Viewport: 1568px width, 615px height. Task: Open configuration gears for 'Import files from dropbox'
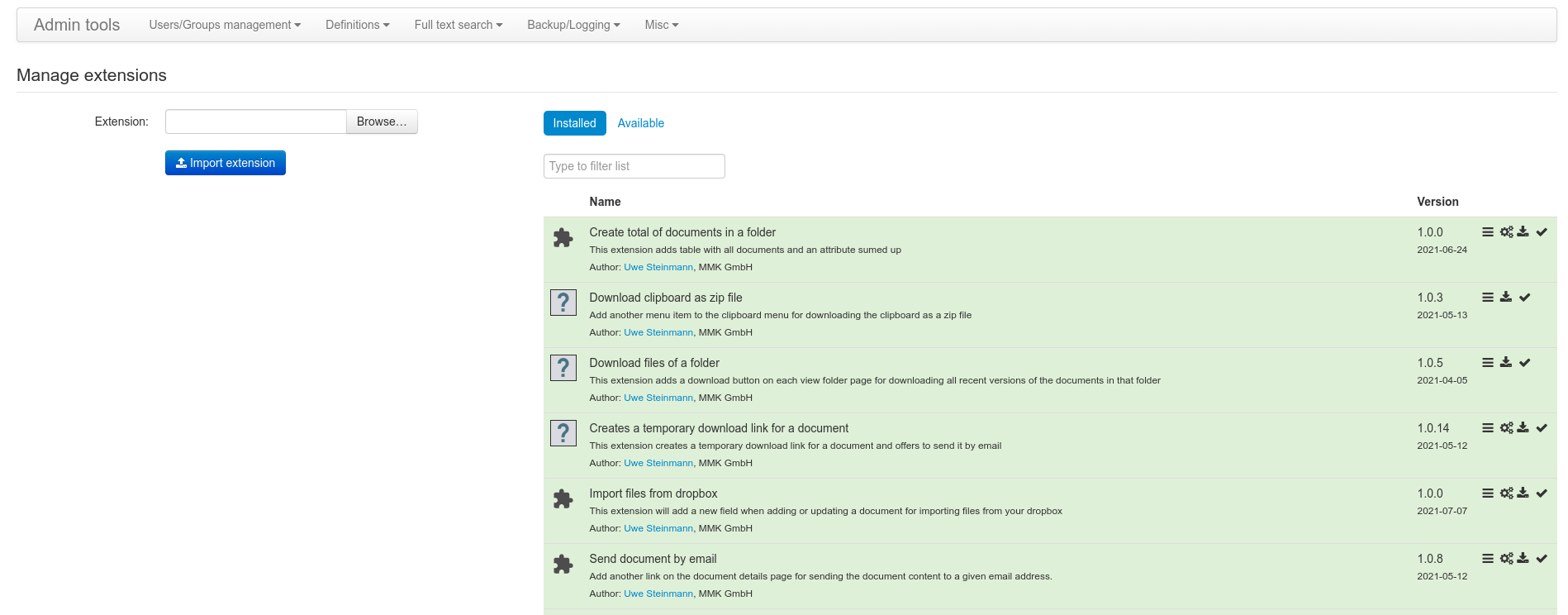click(x=1506, y=493)
